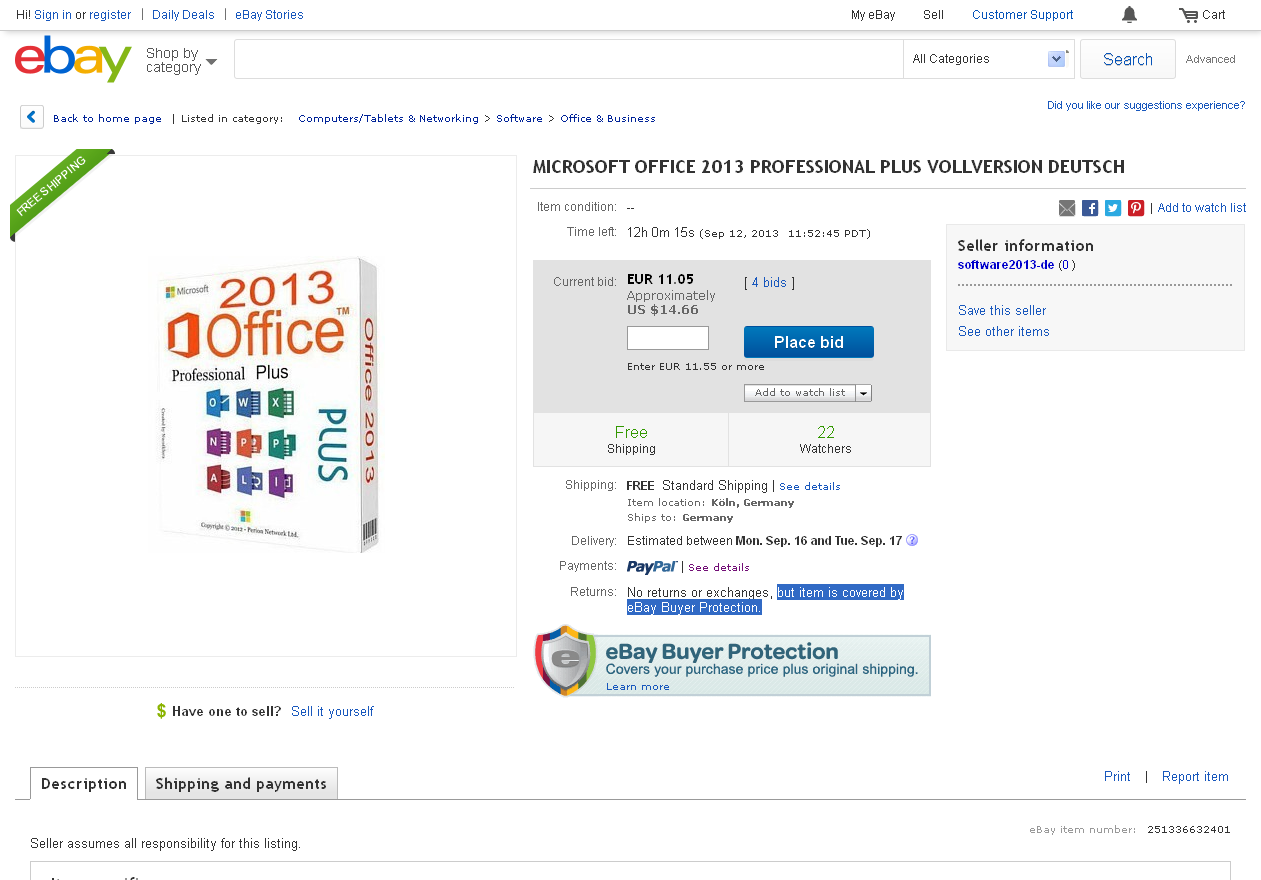View the 4 bids history link
Screen dimensions: 1261x880
tap(769, 283)
